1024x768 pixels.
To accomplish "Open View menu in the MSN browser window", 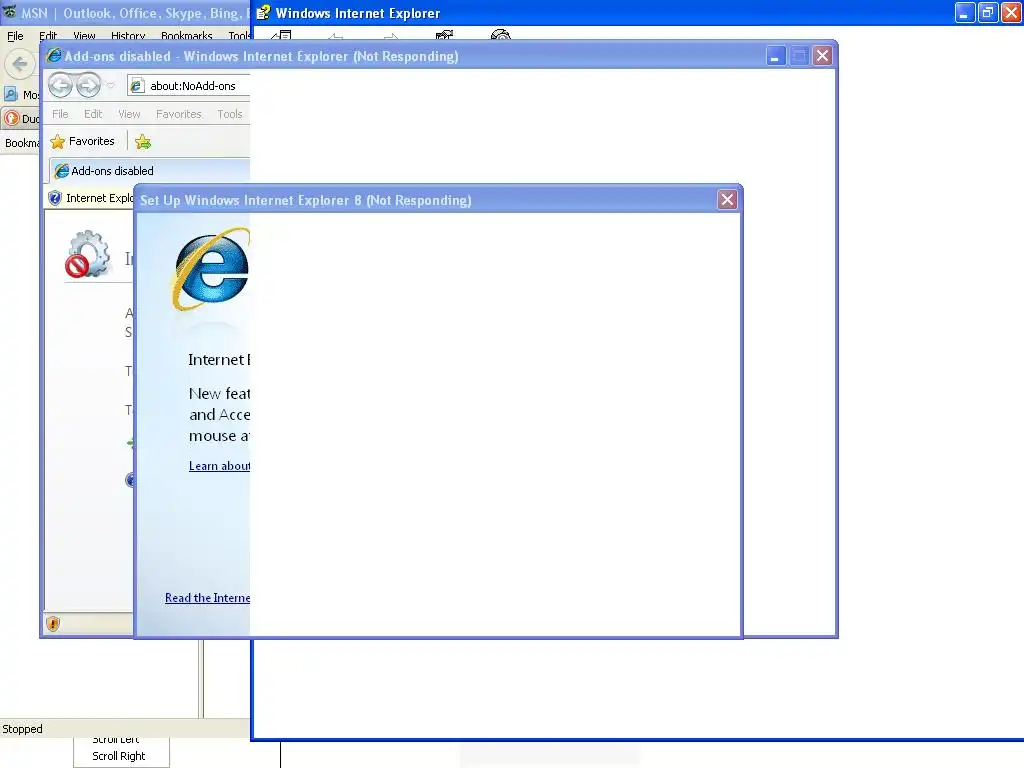I will pyautogui.click(x=84, y=36).
